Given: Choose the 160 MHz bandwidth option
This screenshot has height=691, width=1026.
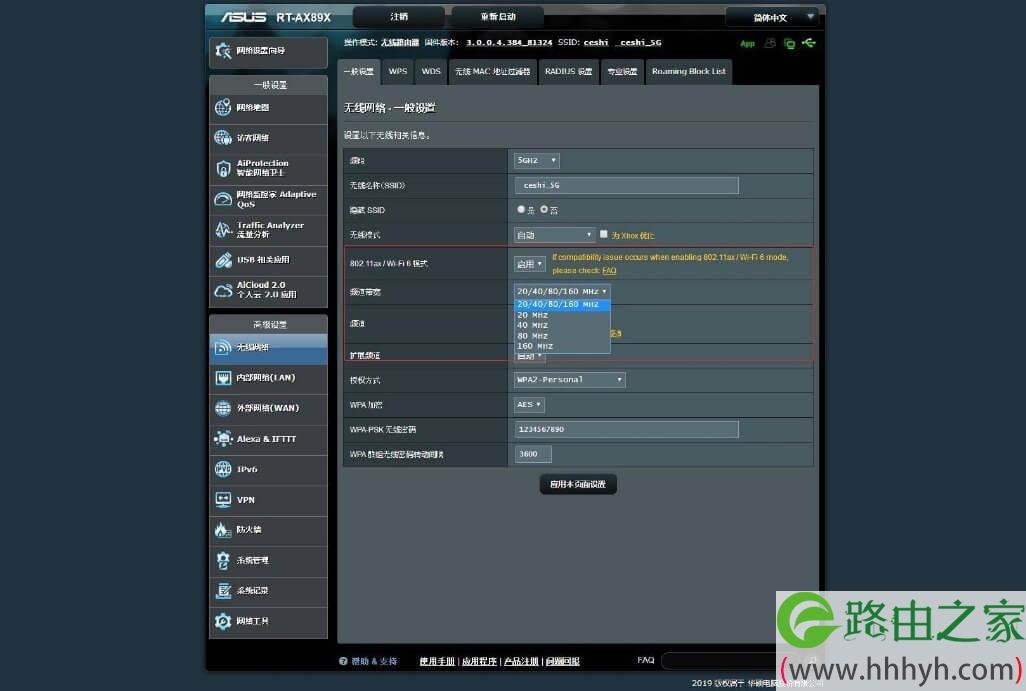Looking at the screenshot, I should (x=562, y=346).
